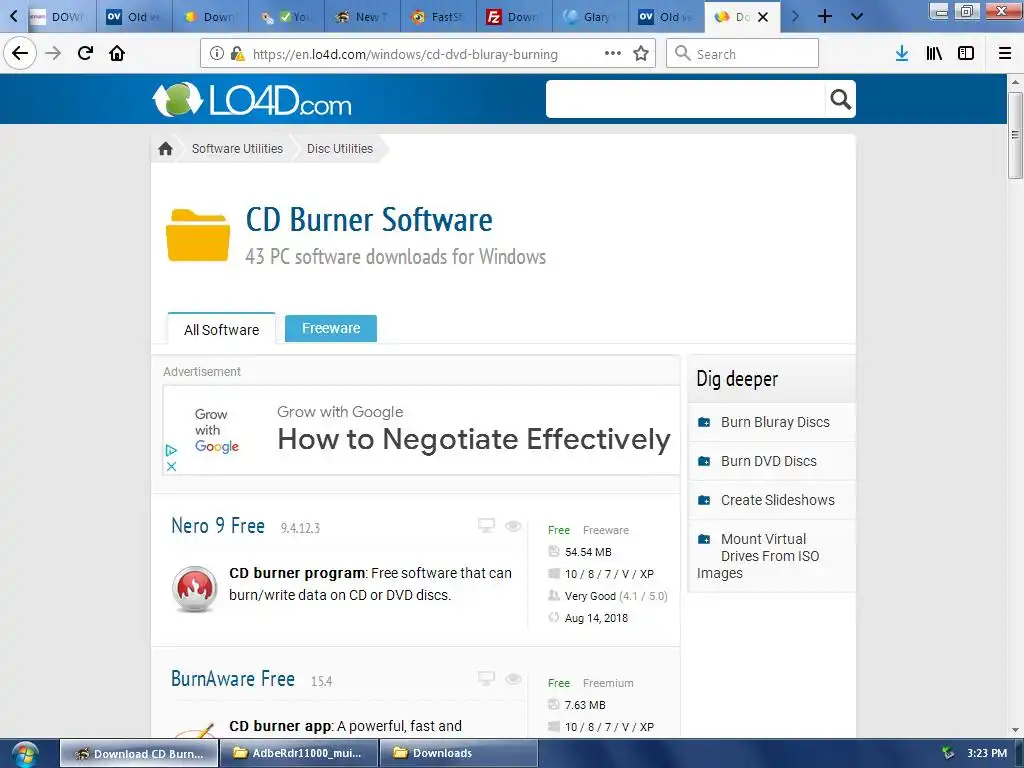This screenshot has height=768, width=1024.
Task: Open the Firefox downloads arrow
Action: tap(902, 54)
